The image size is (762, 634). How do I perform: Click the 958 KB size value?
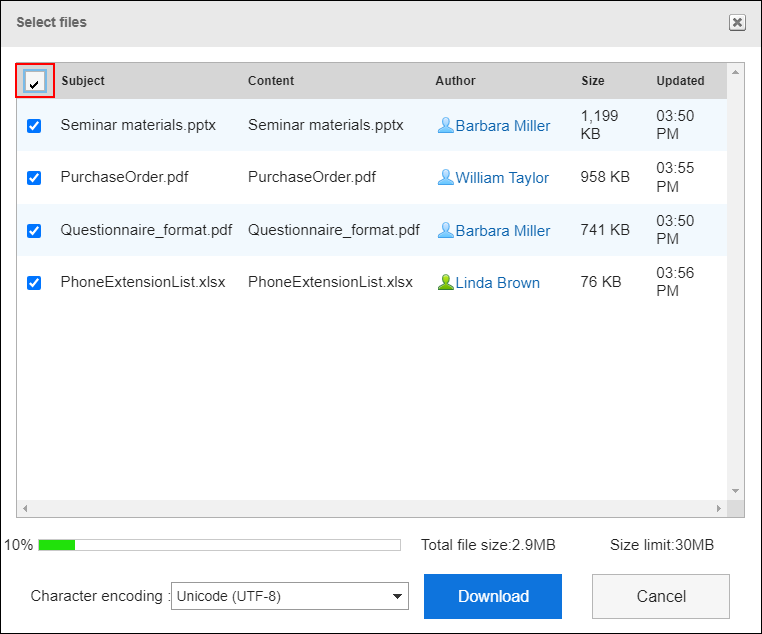click(605, 177)
